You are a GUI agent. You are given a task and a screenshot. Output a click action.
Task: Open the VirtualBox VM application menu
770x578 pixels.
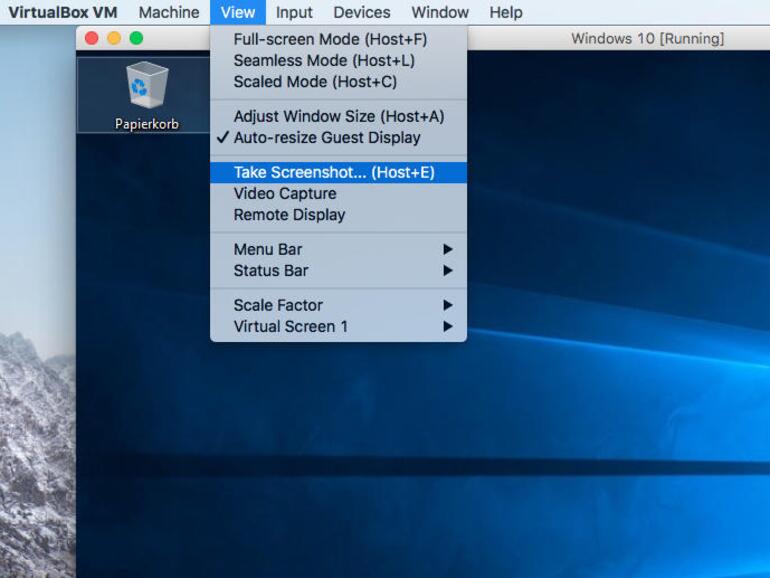(63, 12)
